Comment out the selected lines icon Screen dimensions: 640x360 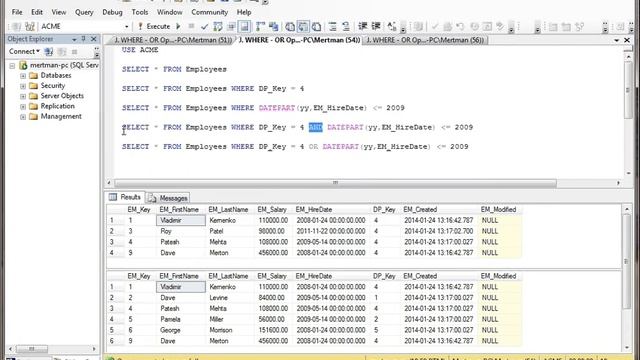pyautogui.click(x=333, y=27)
